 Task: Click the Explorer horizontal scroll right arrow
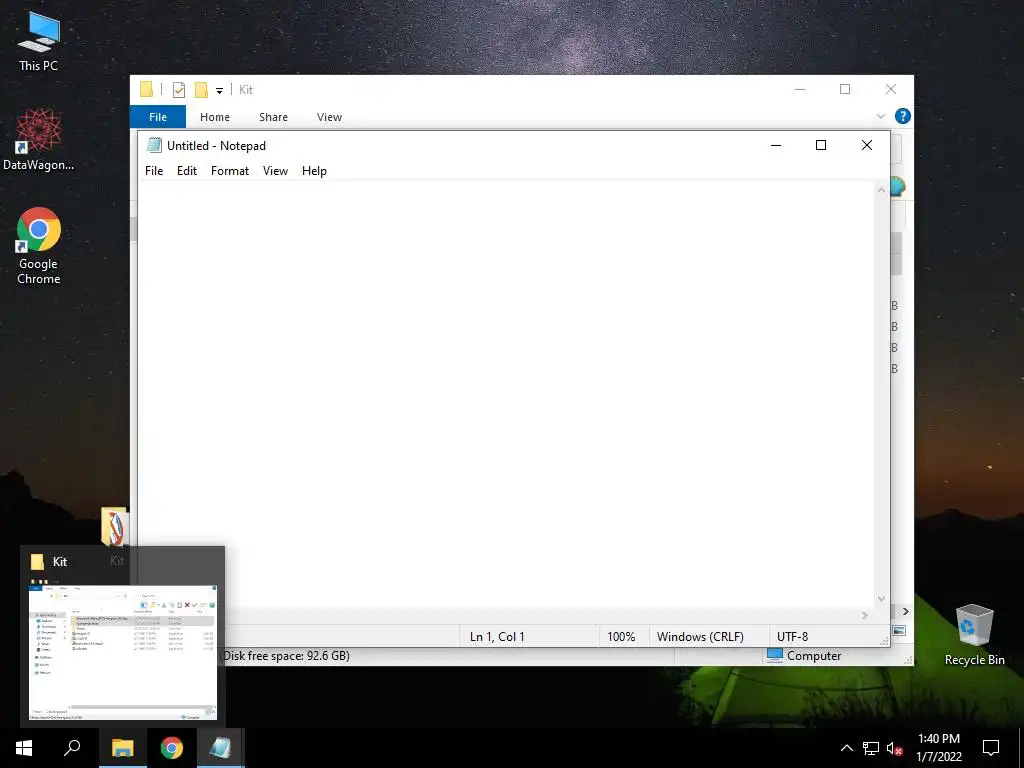coord(905,611)
